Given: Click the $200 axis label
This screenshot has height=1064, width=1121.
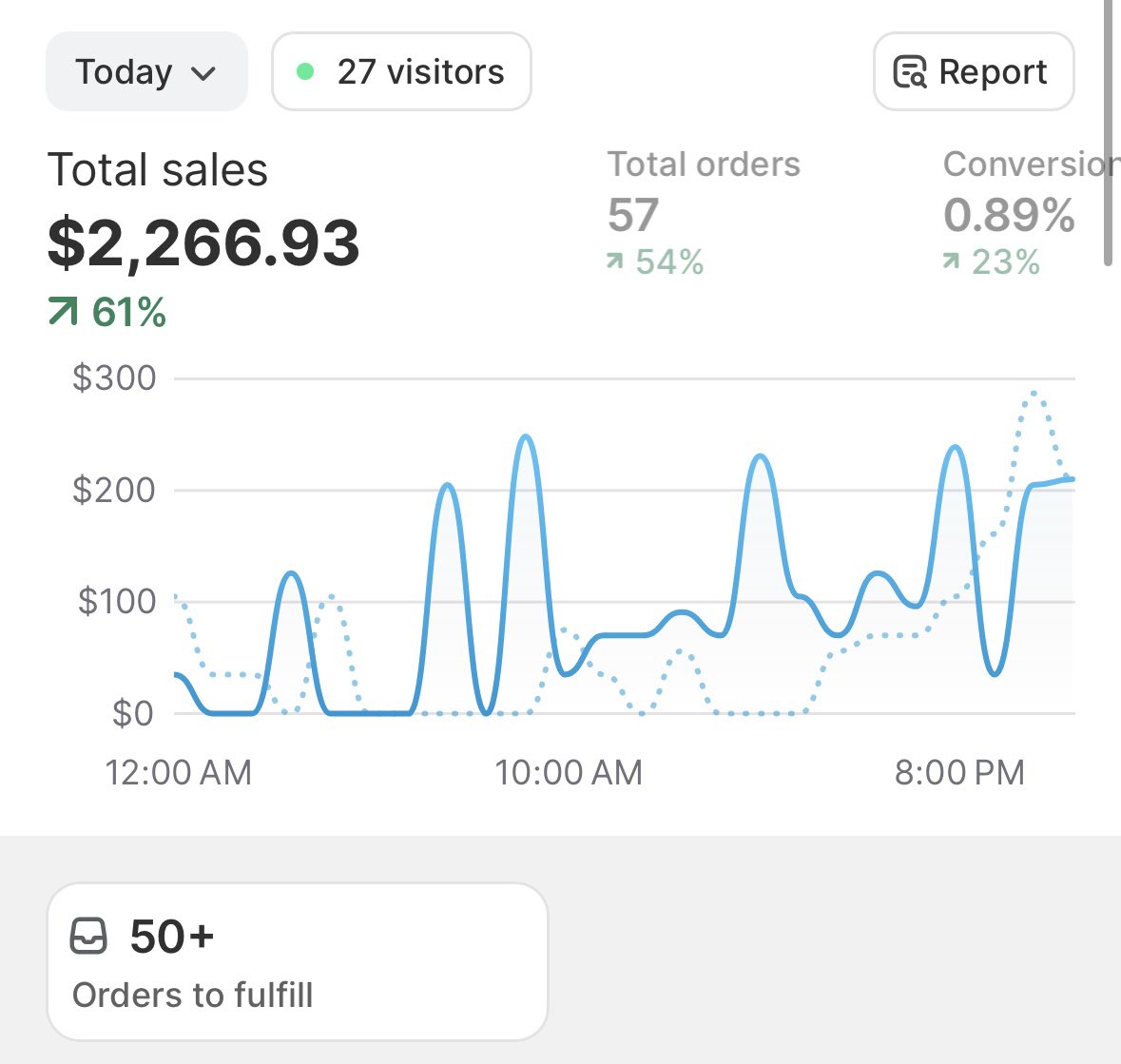Looking at the screenshot, I should [x=114, y=490].
